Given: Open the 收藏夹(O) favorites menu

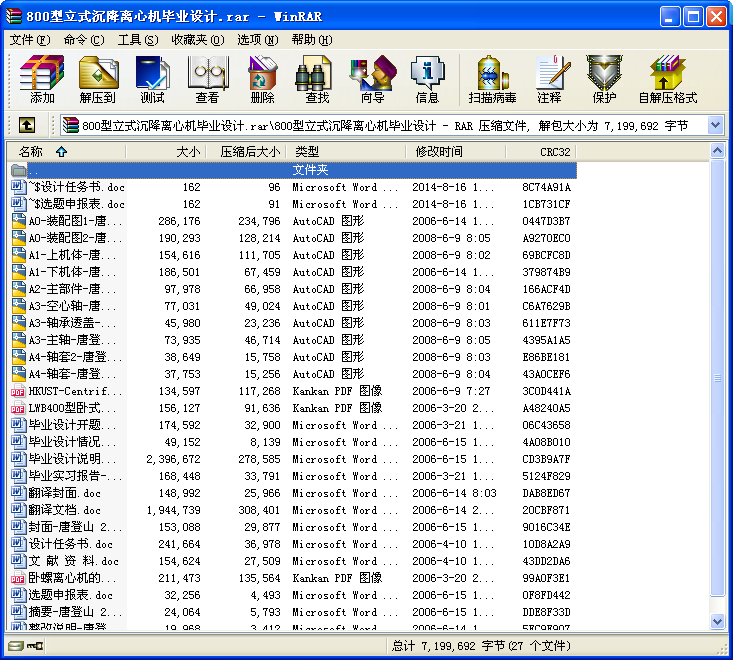Looking at the screenshot, I should [195, 40].
